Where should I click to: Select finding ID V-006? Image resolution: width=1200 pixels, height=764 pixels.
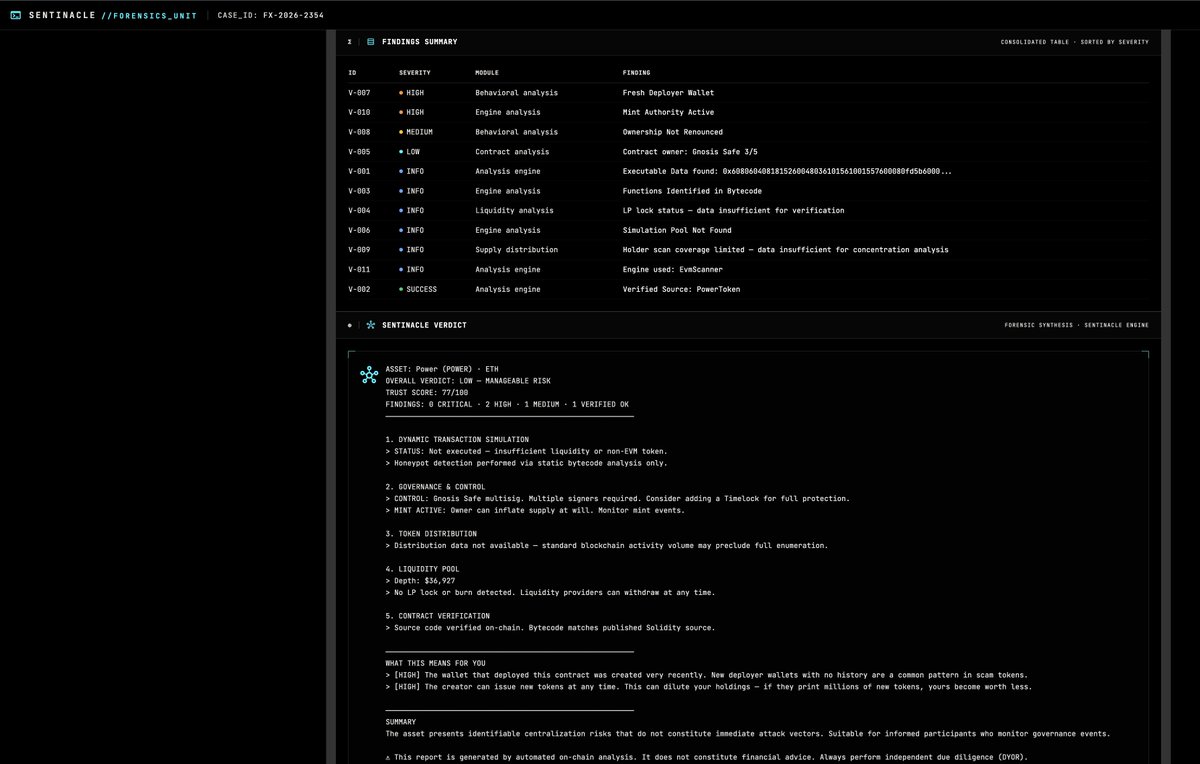pos(359,230)
